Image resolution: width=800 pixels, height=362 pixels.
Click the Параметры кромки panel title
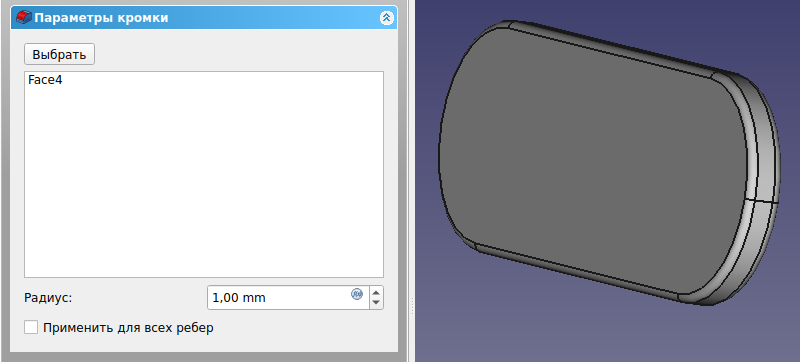pyautogui.click(x=101, y=18)
